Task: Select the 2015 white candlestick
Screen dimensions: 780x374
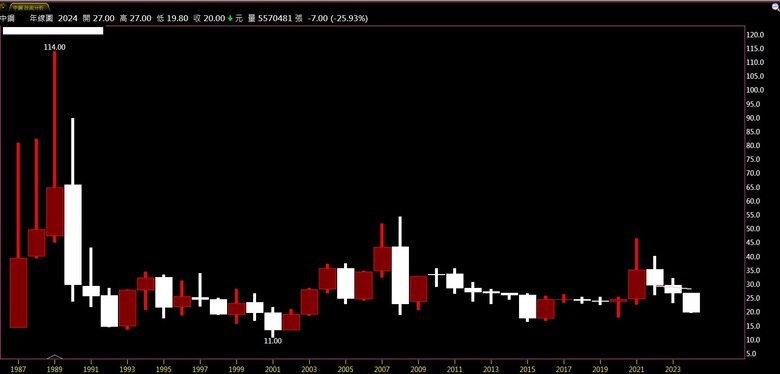Action: pyautogui.click(x=527, y=307)
